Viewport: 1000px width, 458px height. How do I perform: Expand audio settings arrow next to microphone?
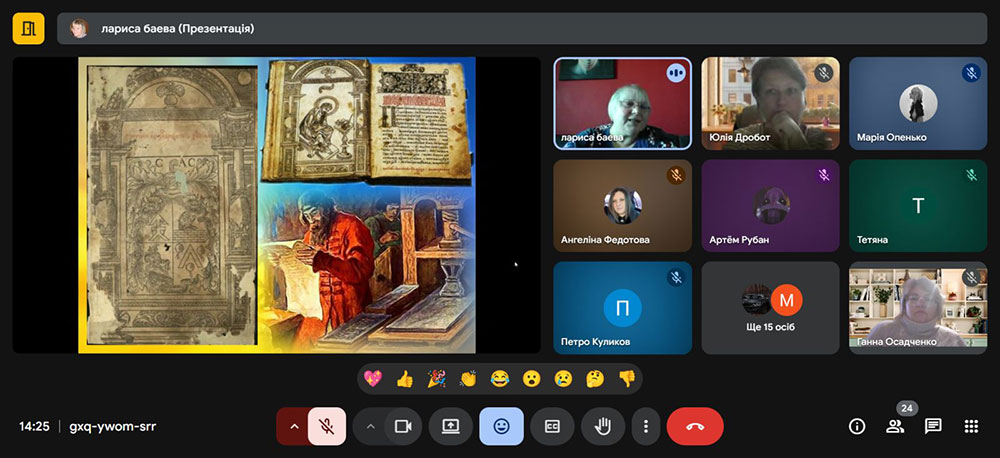click(x=293, y=426)
